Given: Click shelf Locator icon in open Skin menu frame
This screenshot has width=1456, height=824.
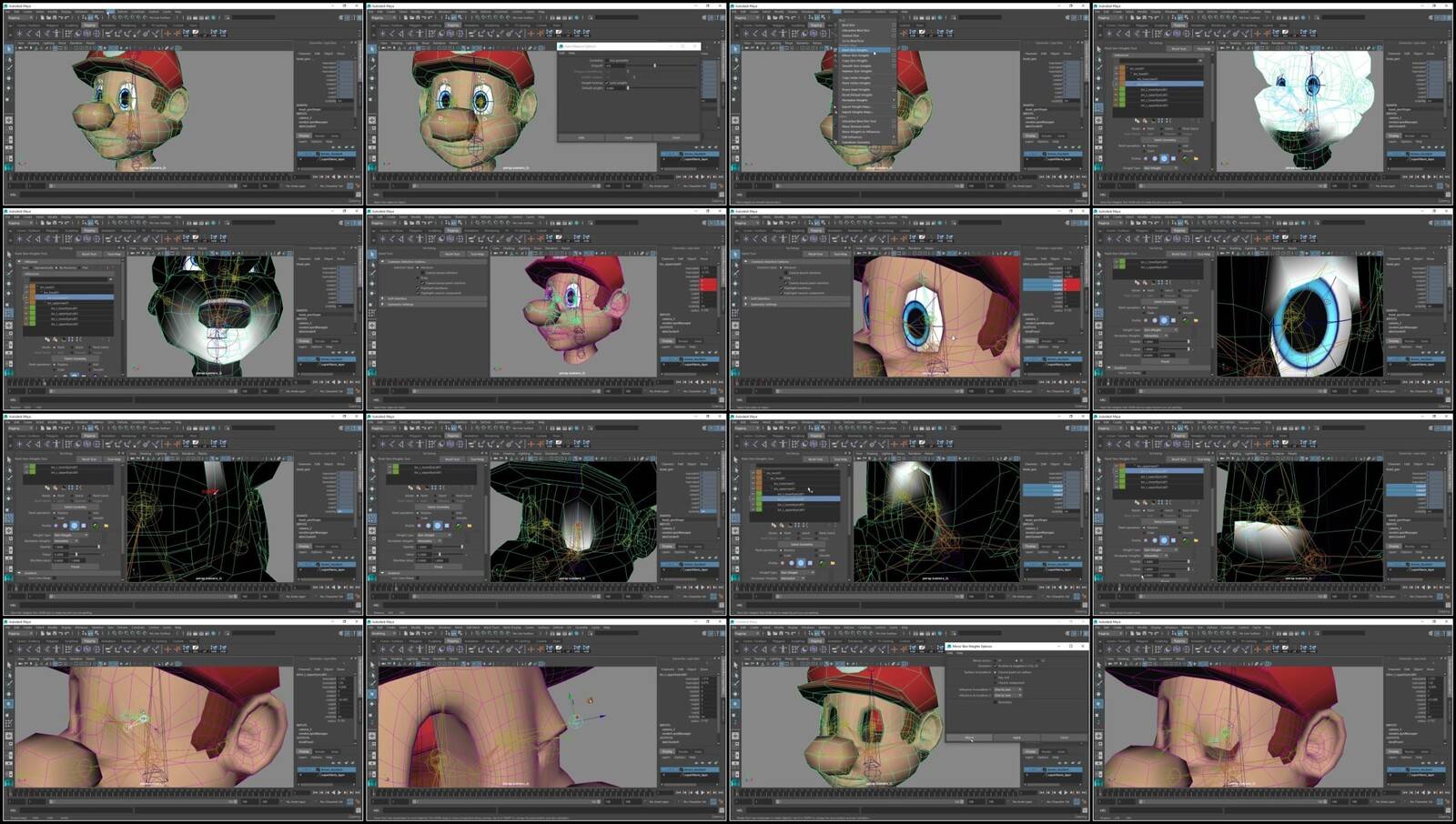Looking at the screenshot, I should (746, 34).
